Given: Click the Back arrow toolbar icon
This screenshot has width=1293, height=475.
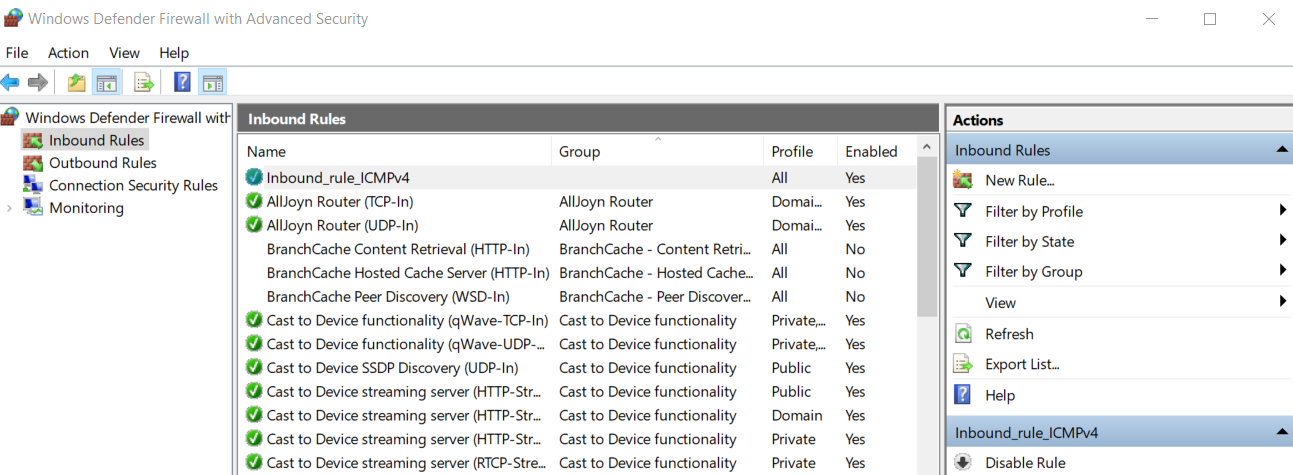Looking at the screenshot, I should [10, 82].
